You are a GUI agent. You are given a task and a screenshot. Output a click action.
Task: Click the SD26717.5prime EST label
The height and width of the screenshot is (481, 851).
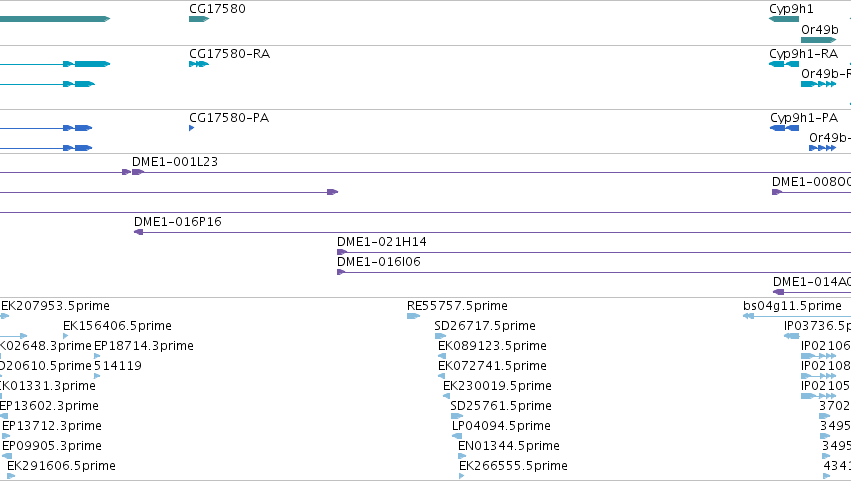click(485, 326)
